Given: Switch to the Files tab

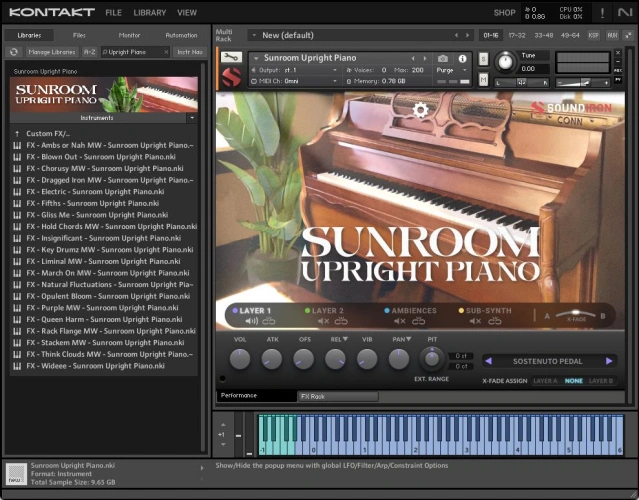Looking at the screenshot, I should pyautogui.click(x=79, y=35).
